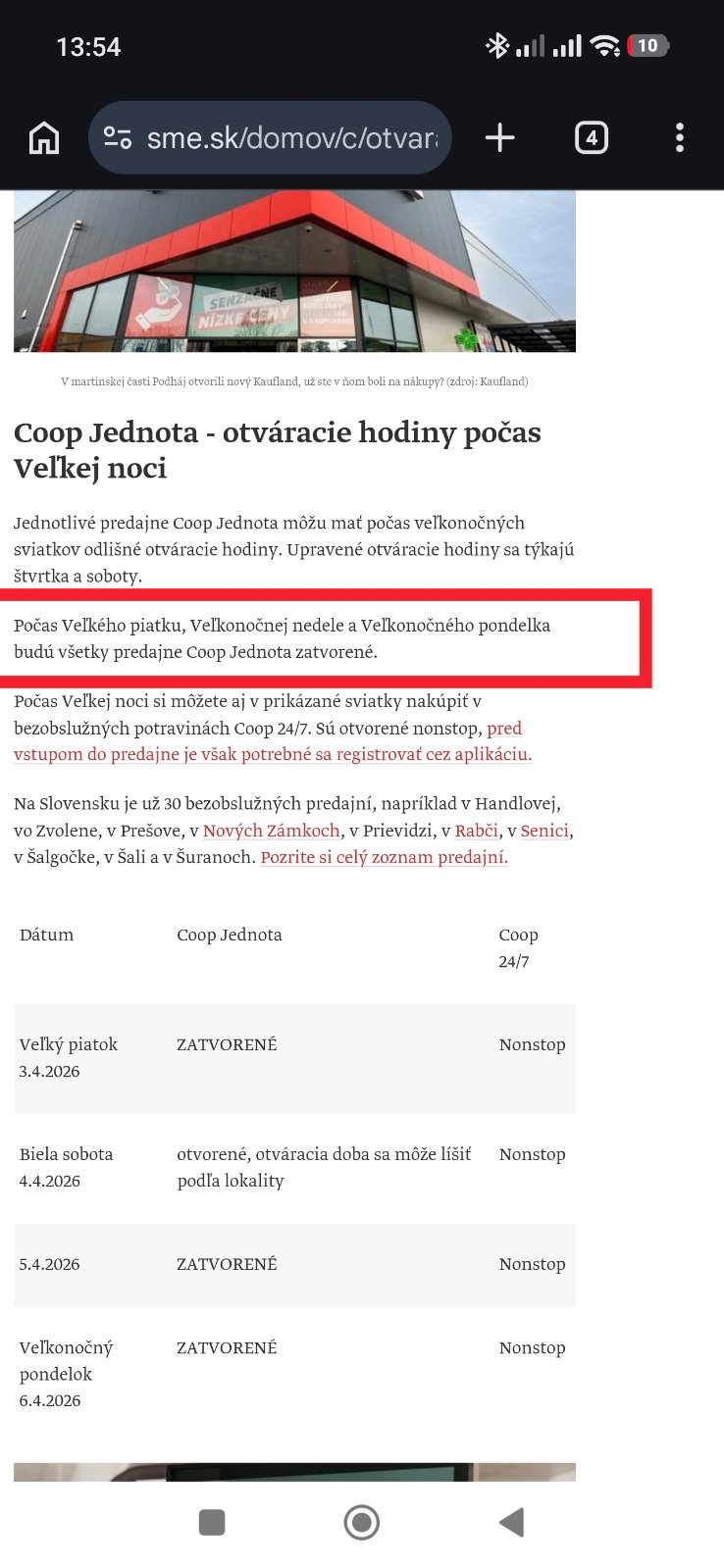Tap the Veľký piatok 3.4.2026 table row
The image size is (724, 1568).
tap(294, 1058)
